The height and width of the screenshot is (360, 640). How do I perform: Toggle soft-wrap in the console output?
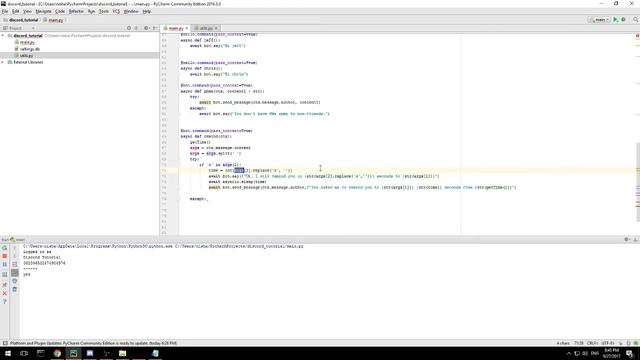click(15, 264)
